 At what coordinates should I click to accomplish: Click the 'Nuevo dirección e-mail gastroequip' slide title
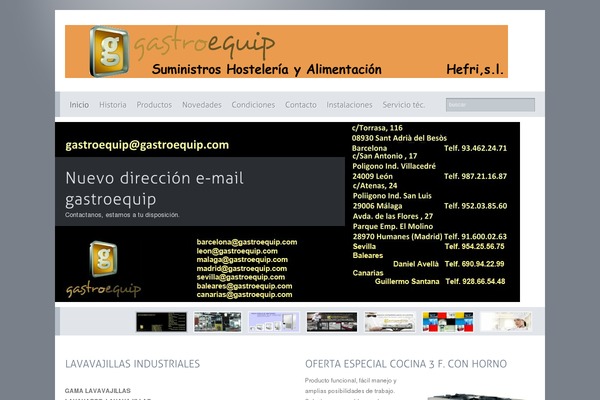(155, 189)
